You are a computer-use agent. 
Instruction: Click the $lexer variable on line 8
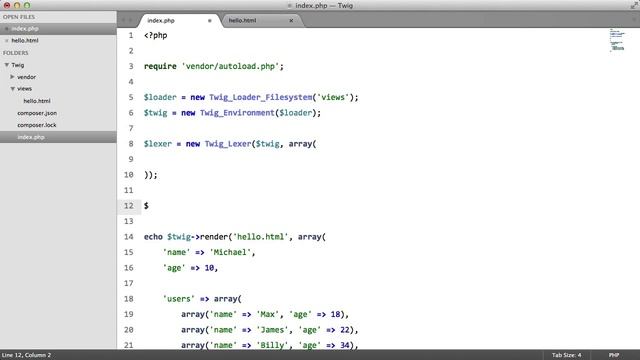pyautogui.click(x=158, y=144)
